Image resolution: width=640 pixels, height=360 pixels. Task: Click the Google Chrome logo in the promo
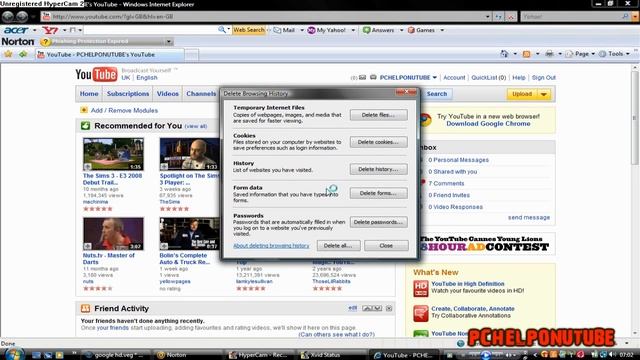click(x=425, y=120)
